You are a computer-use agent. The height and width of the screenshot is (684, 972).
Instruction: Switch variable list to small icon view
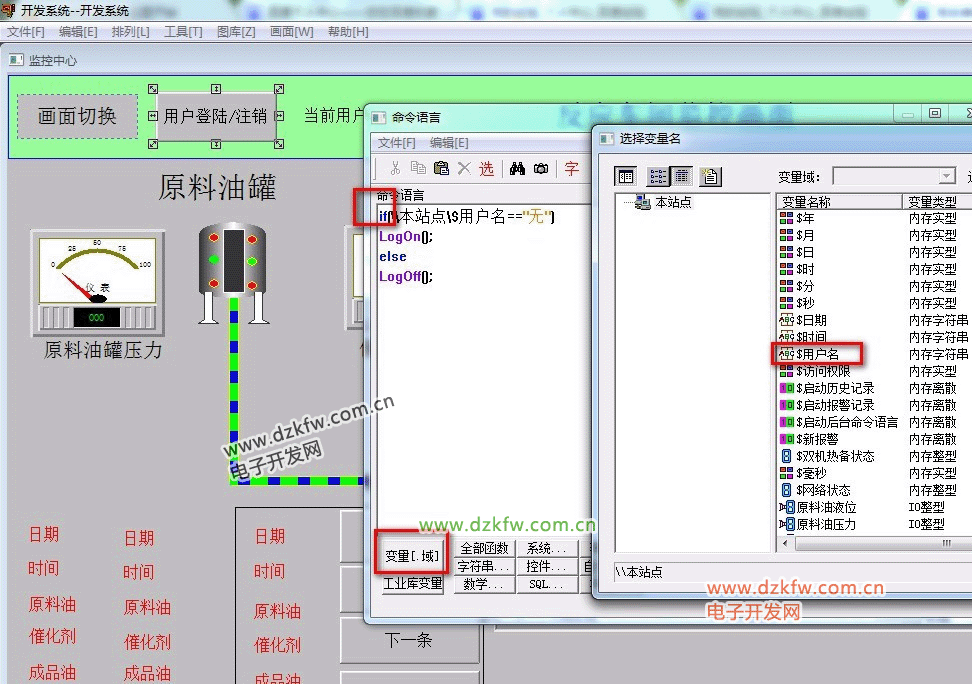coord(657,176)
